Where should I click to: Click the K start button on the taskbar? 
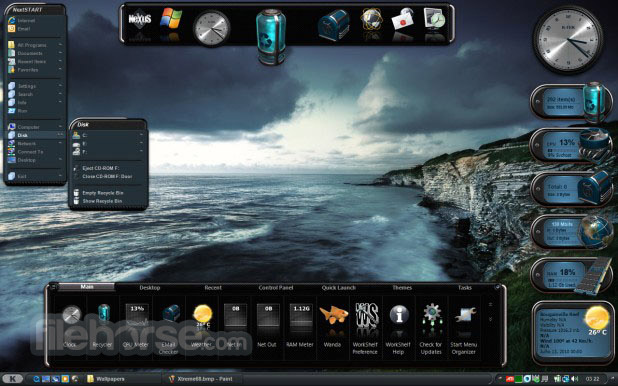pyautogui.click(x=13, y=379)
